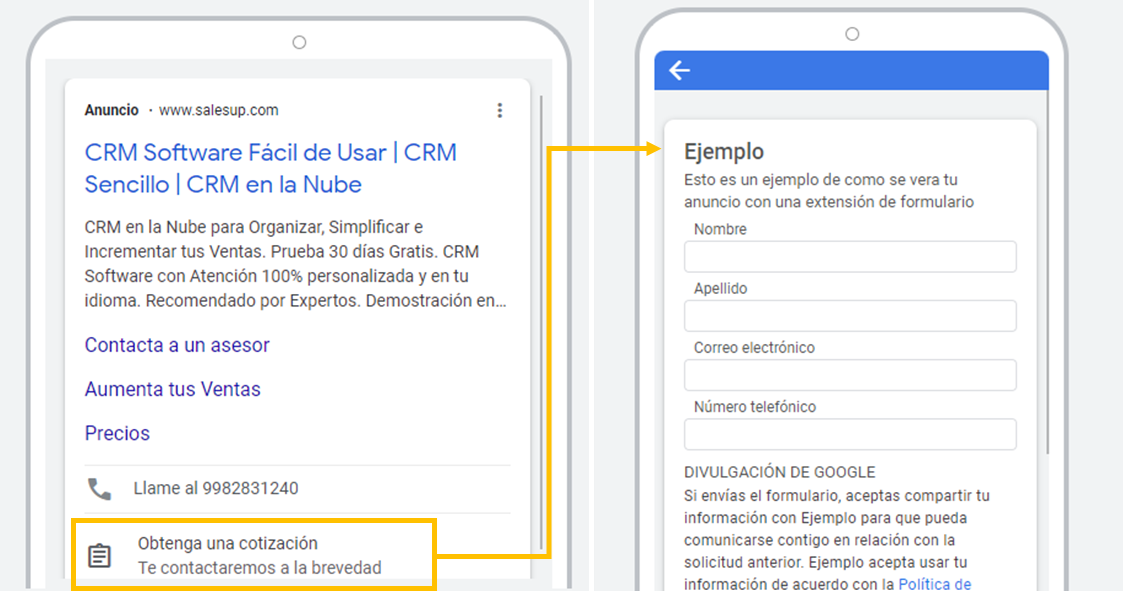Select the Apellido text box
The image size is (1123, 591).
850,315
